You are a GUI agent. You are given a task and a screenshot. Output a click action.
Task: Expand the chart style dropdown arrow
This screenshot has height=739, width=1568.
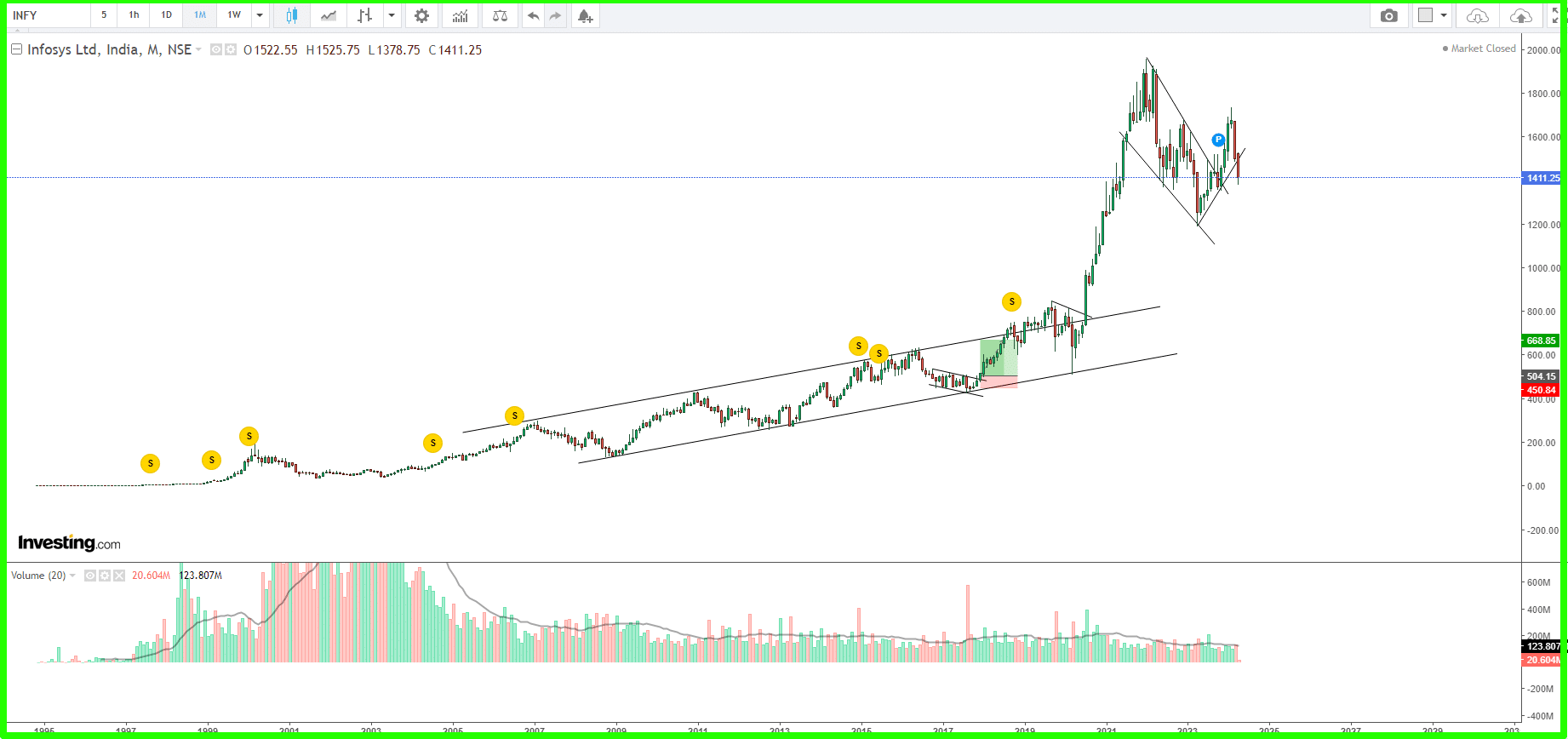coord(391,15)
